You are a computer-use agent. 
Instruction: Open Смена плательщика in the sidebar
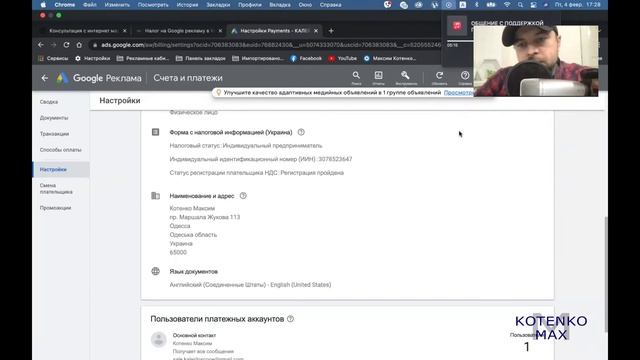[56, 189]
